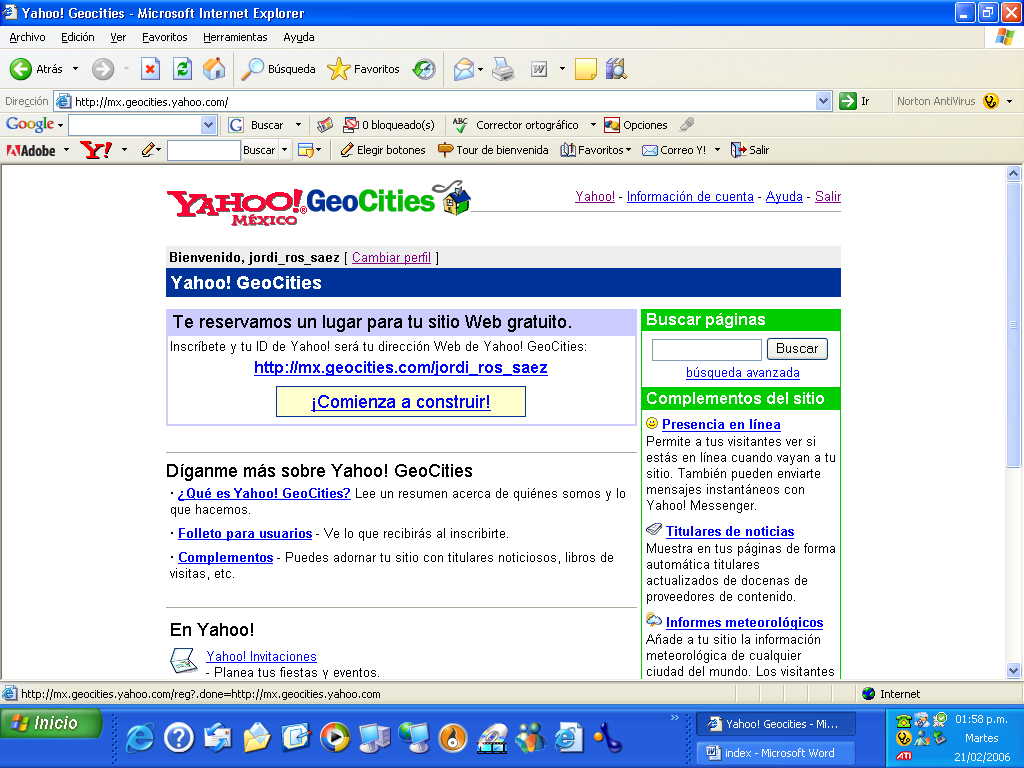The image size is (1024, 768).
Task: Expand the Mail icon dropdown arrow
Action: point(481,69)
